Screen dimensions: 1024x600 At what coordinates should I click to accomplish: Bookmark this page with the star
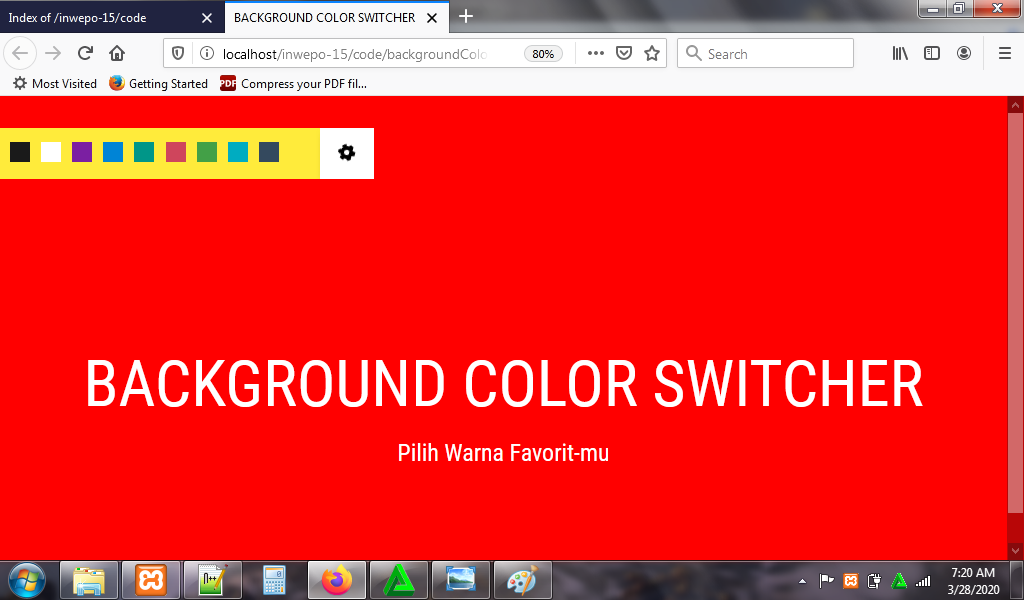point(652,54)
